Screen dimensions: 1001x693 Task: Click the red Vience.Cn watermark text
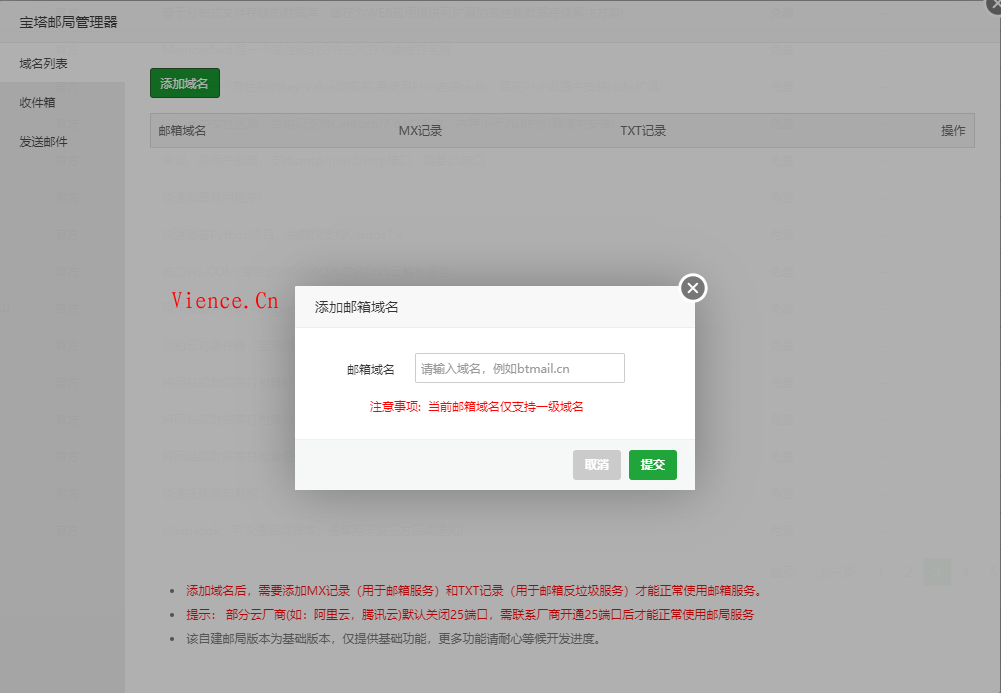point(224,299)
